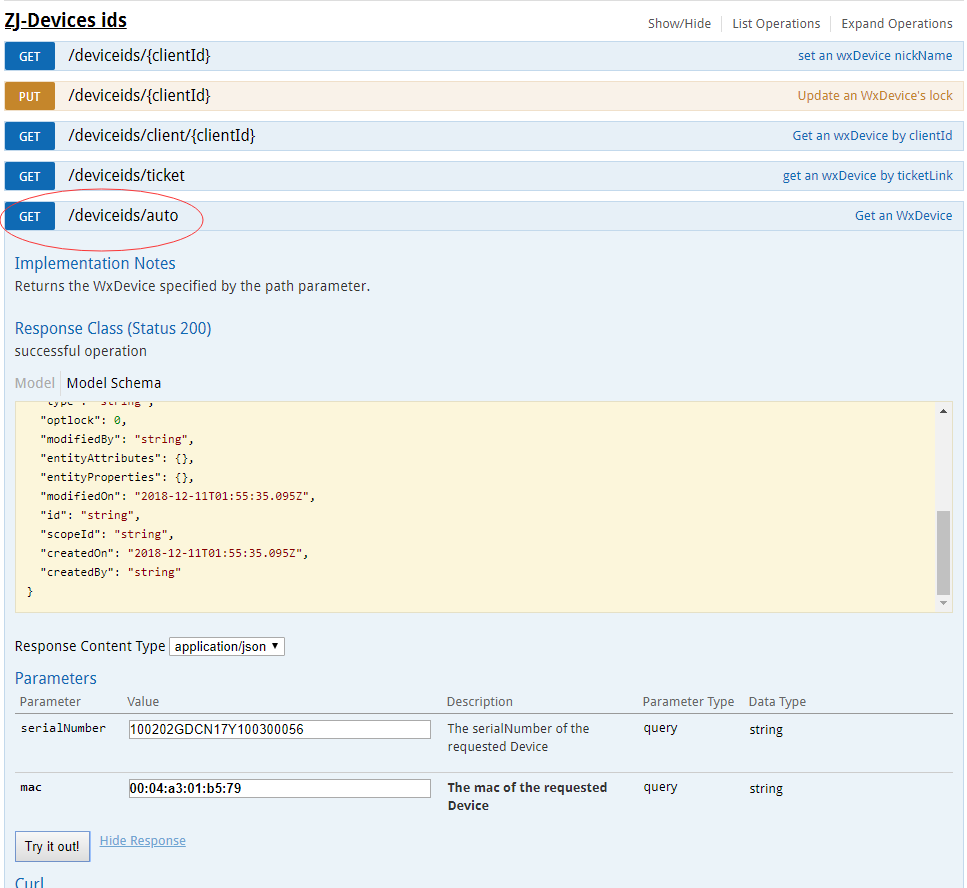Click the "id" line in schema
This screenshot has height=888, width=967.
(x=90, y=516)
